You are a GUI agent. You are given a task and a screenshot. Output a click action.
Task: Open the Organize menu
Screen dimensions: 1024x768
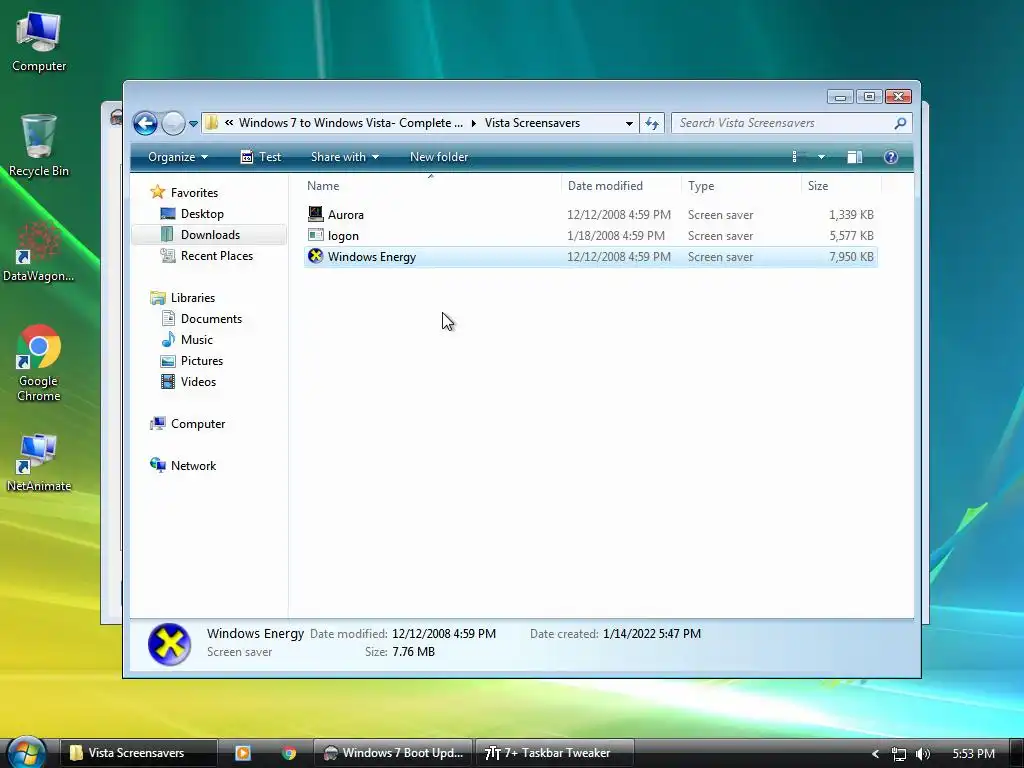pyautogui.click(x=178, y=157)
